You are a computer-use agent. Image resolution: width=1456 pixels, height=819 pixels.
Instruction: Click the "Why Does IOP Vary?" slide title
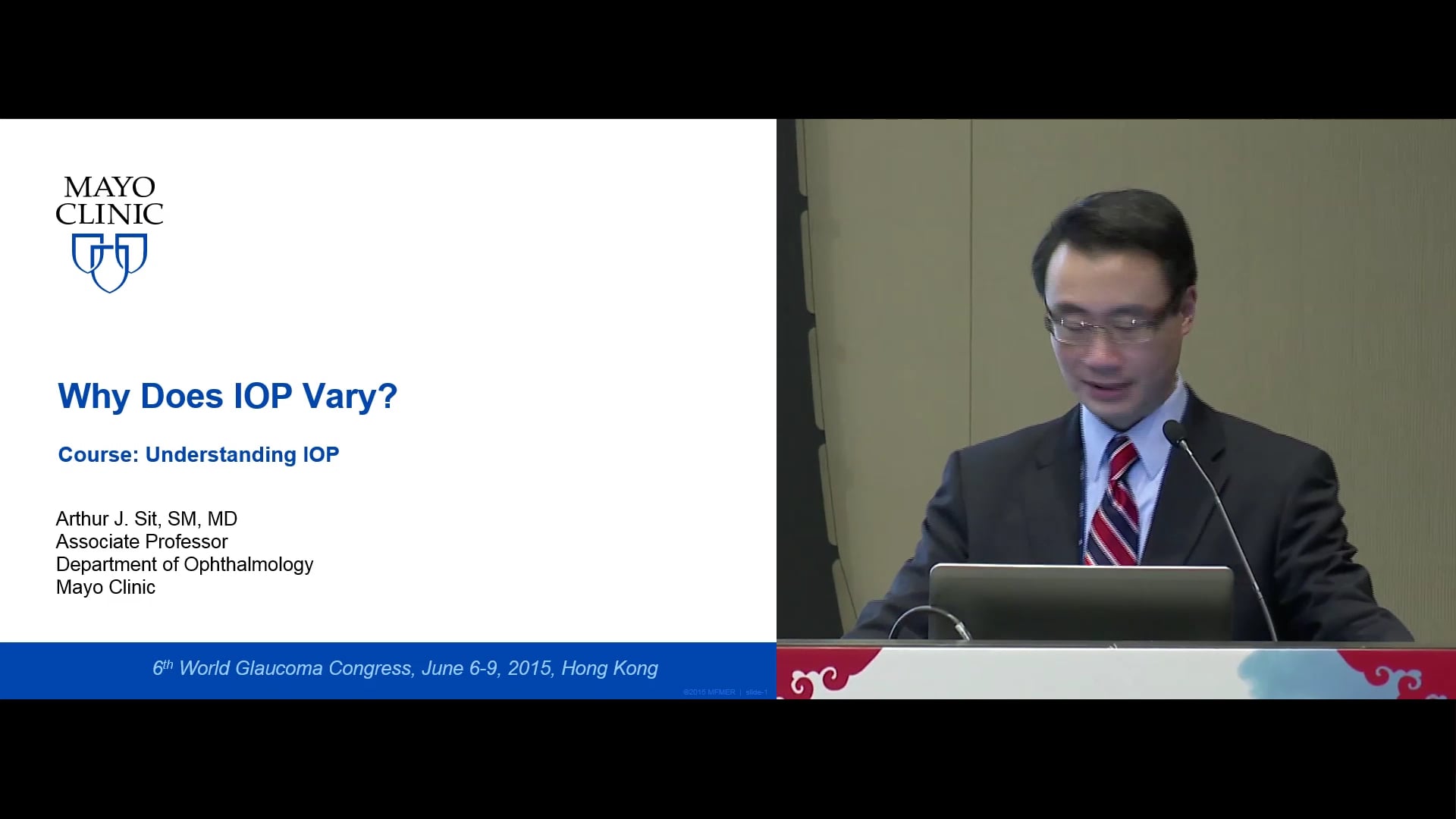coord(227,396)
